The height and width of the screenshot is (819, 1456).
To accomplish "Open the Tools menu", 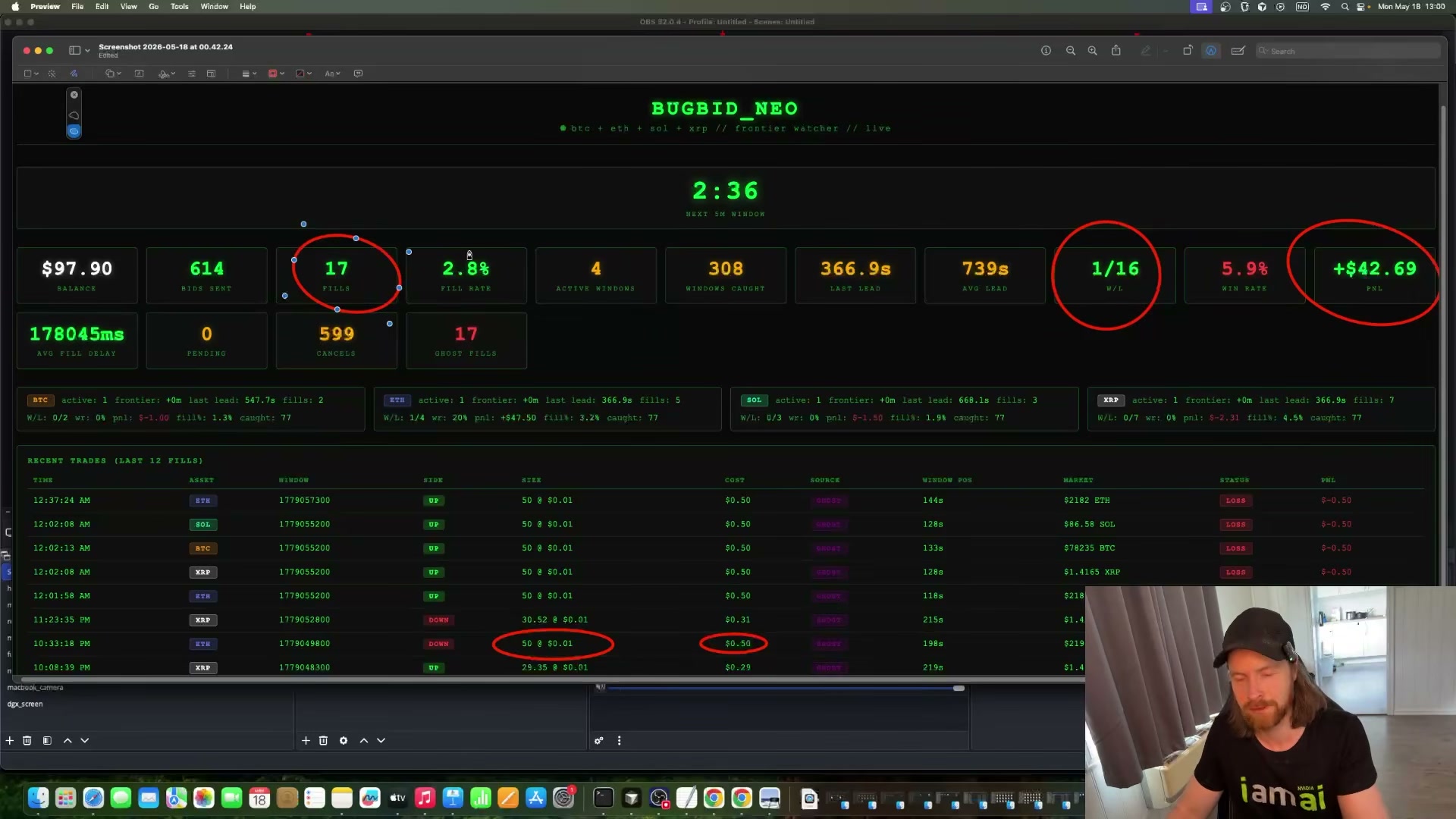I will coord(180,7).
